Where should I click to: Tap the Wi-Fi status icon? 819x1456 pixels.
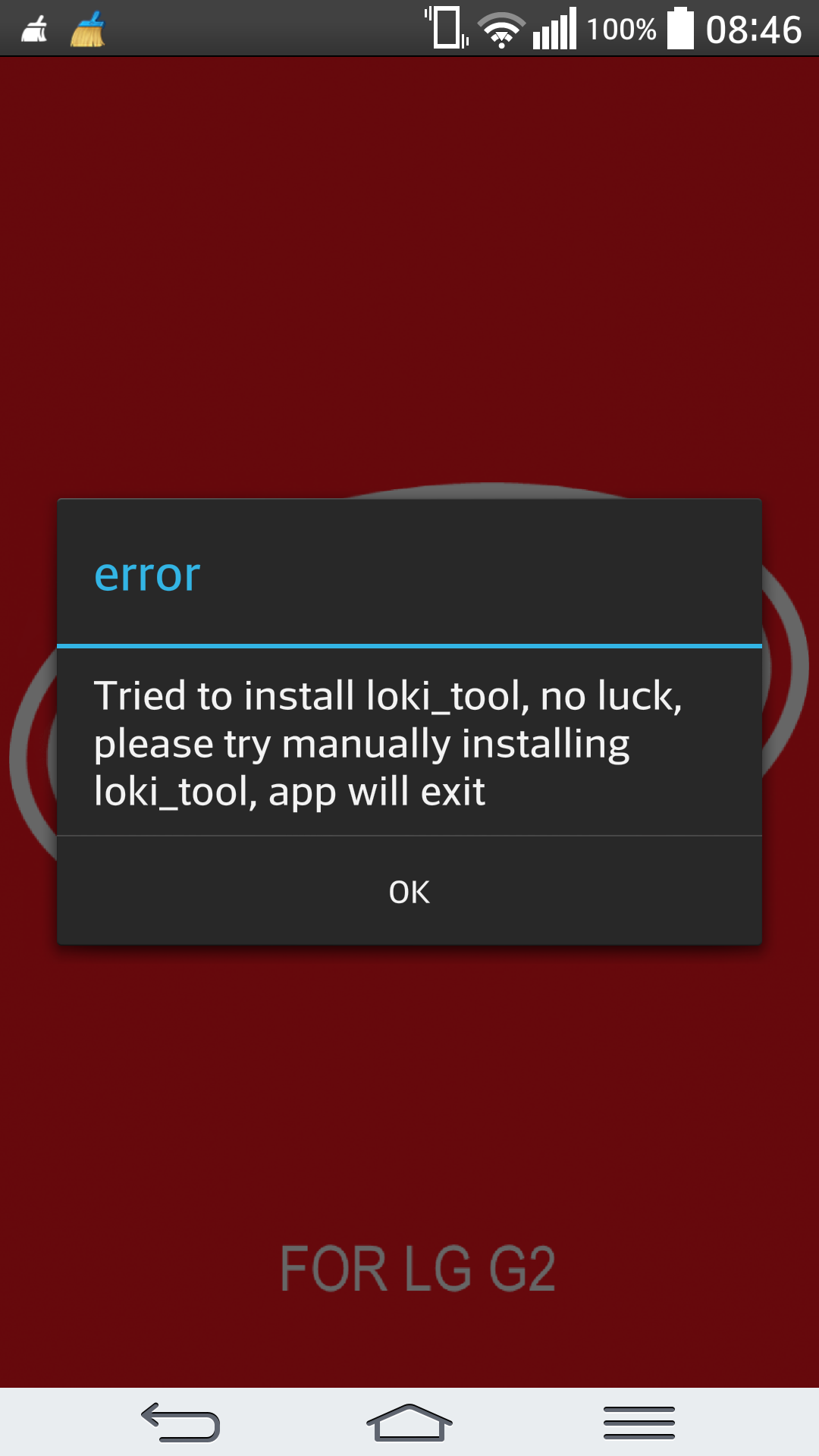501,30
